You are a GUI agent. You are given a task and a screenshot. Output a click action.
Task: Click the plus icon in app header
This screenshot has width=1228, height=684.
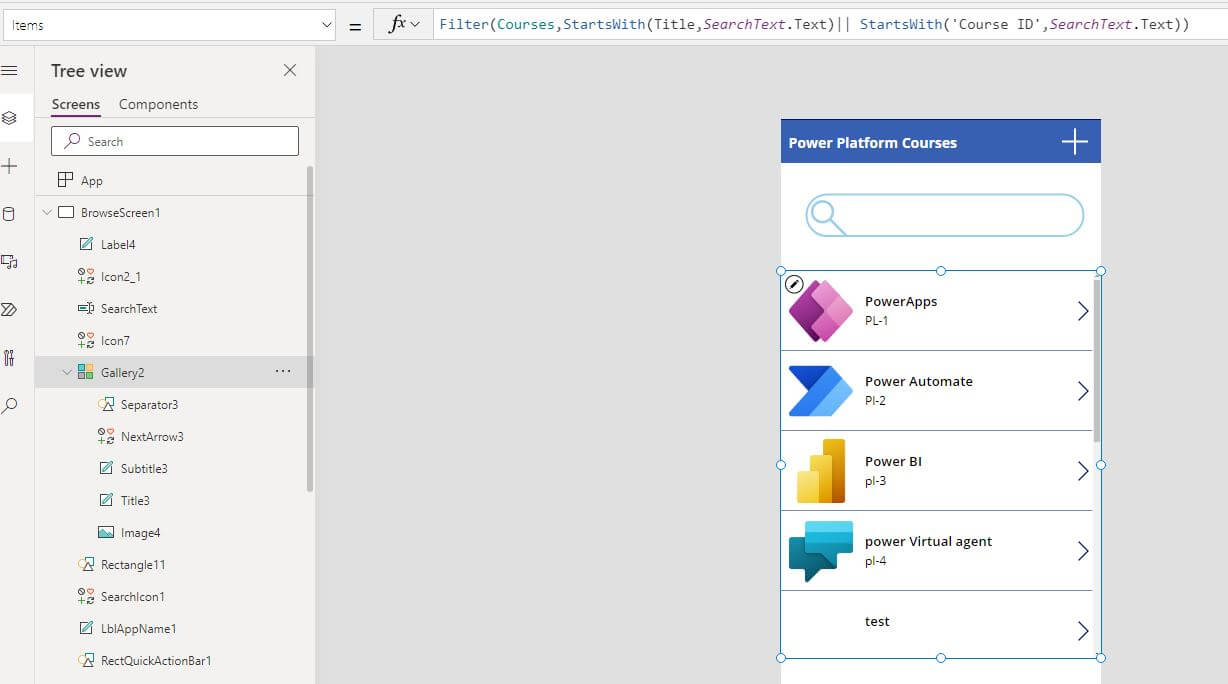(1074, 142)
